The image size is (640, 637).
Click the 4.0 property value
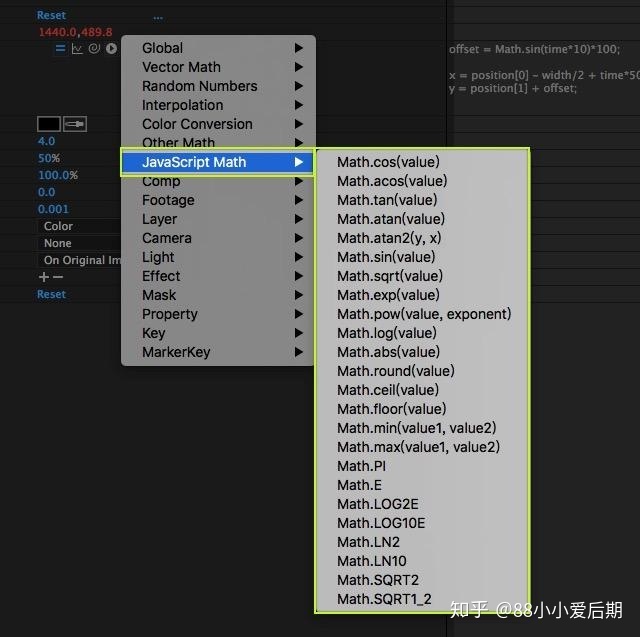[x=46, y=141]
